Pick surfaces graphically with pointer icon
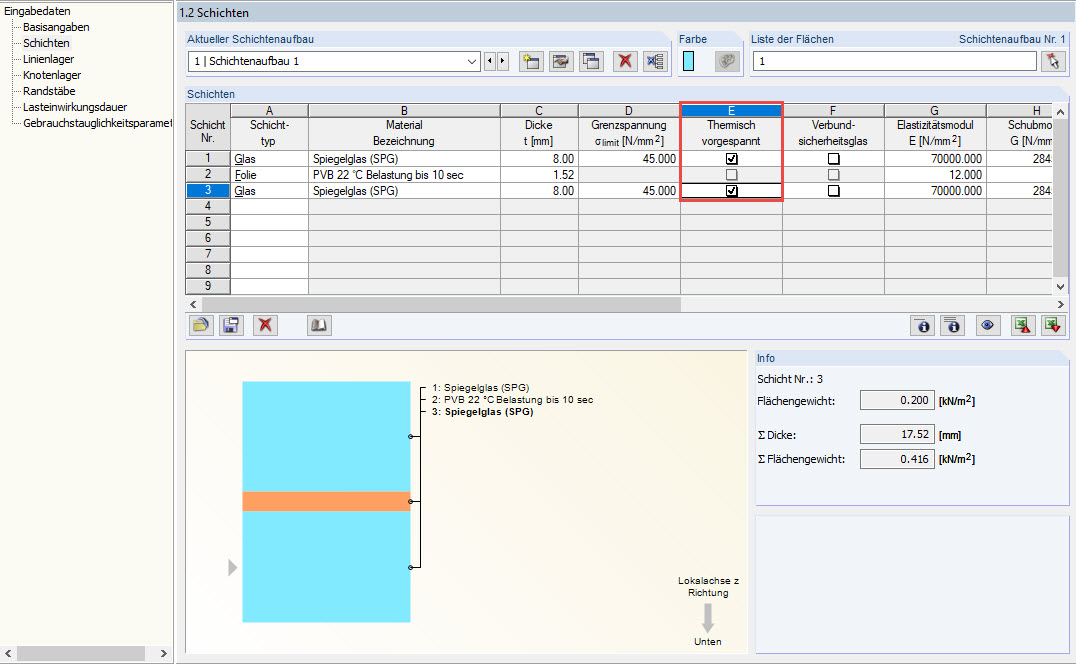The image size is (1076, 665). 1053,62
